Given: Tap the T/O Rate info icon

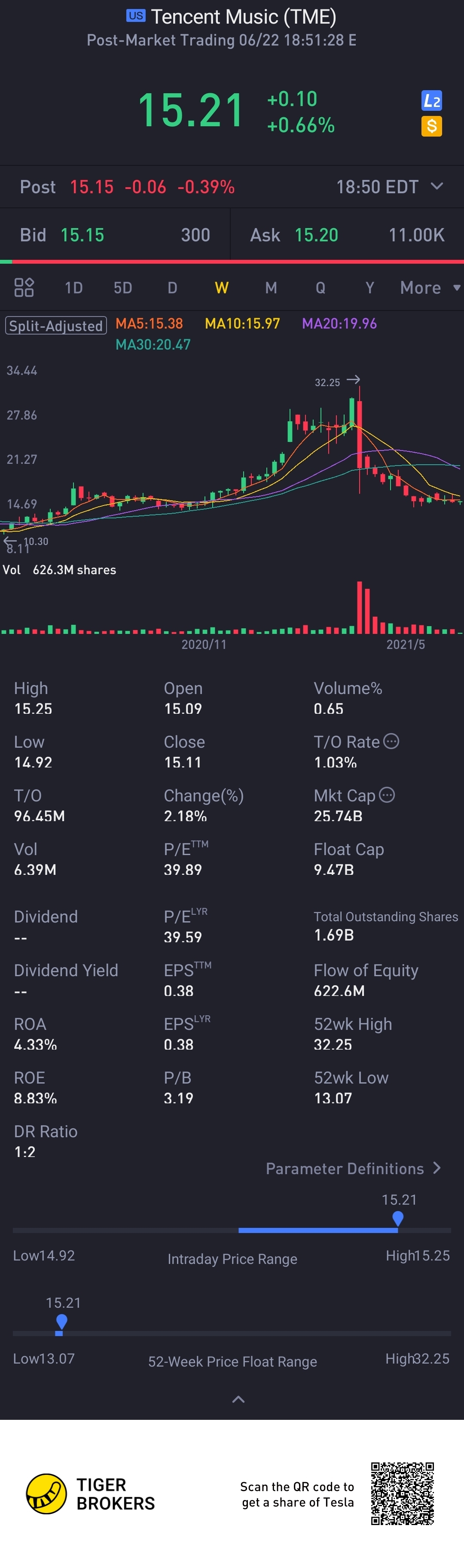Looking at the screenshot, I should click(391, 741).
